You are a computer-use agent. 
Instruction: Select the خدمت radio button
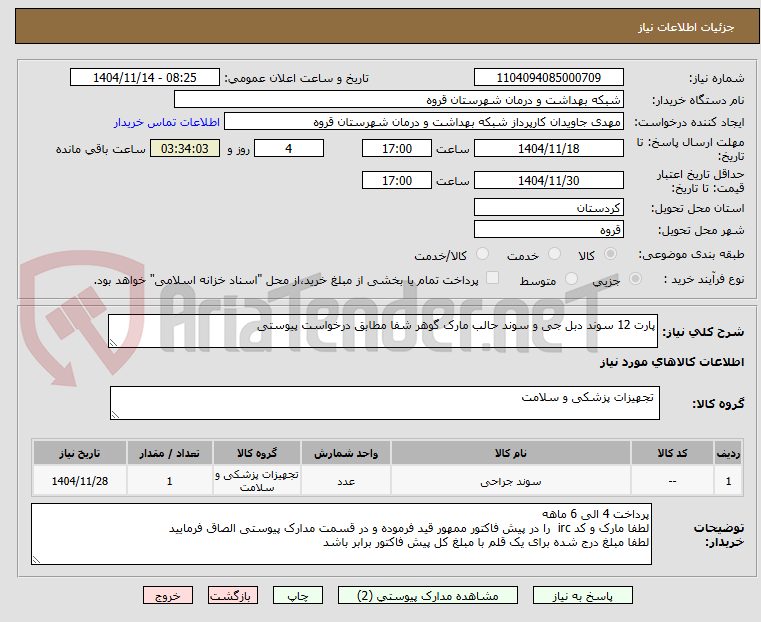click(x=554, y=254)
